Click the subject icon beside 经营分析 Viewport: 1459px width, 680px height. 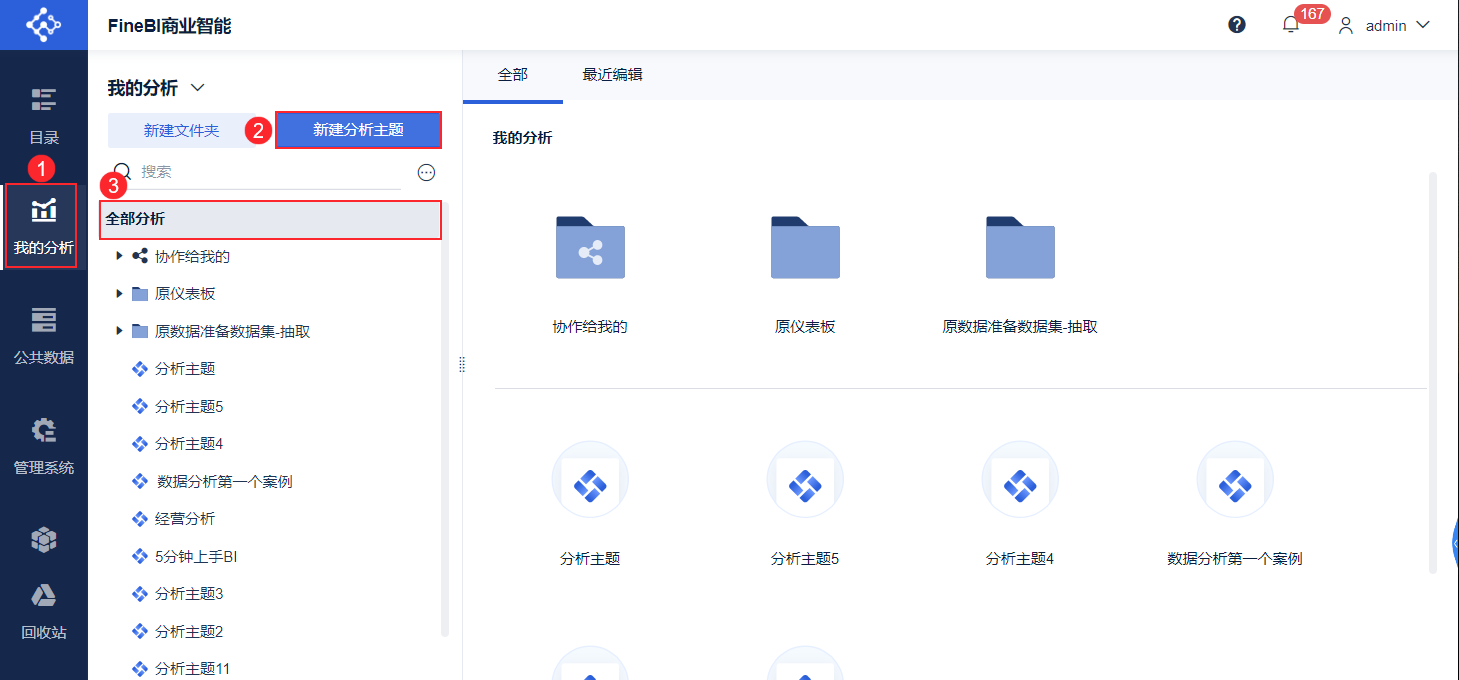coord(140,519)
